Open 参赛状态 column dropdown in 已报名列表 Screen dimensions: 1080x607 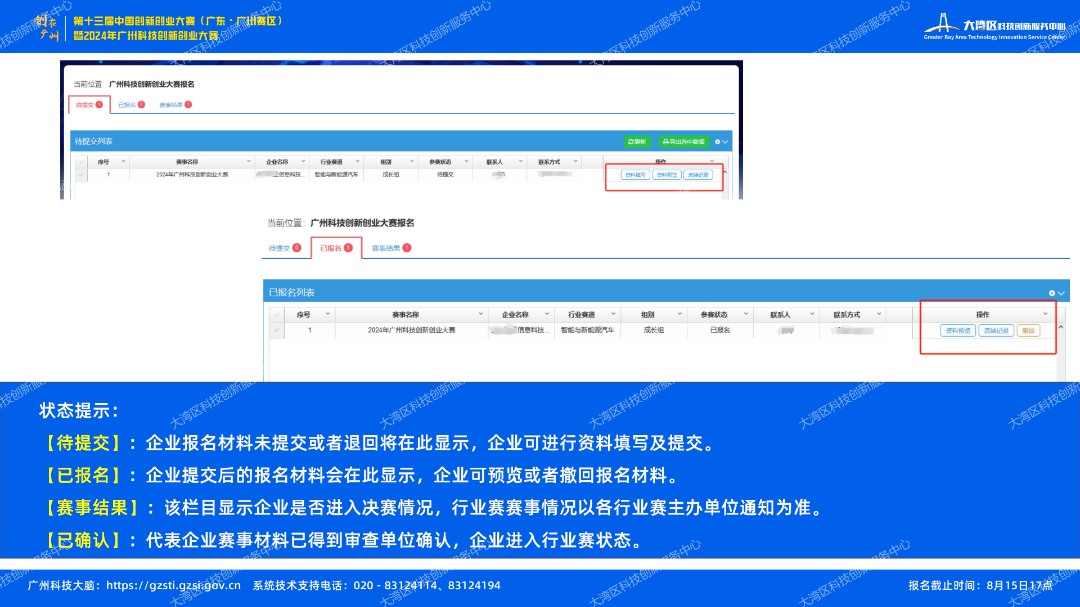point(745,314)
